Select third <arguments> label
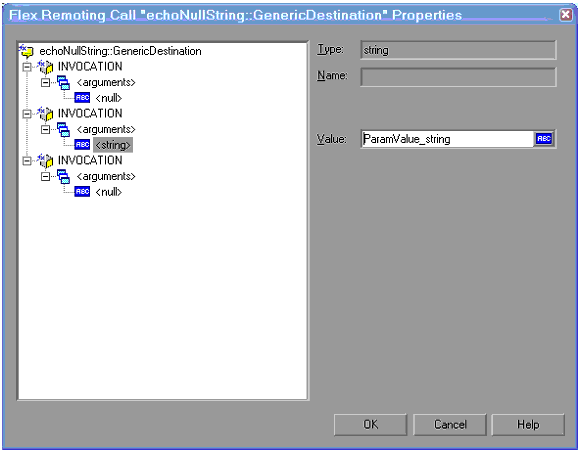The height and width of the screenshot is (452, 581). click(106, 176)
